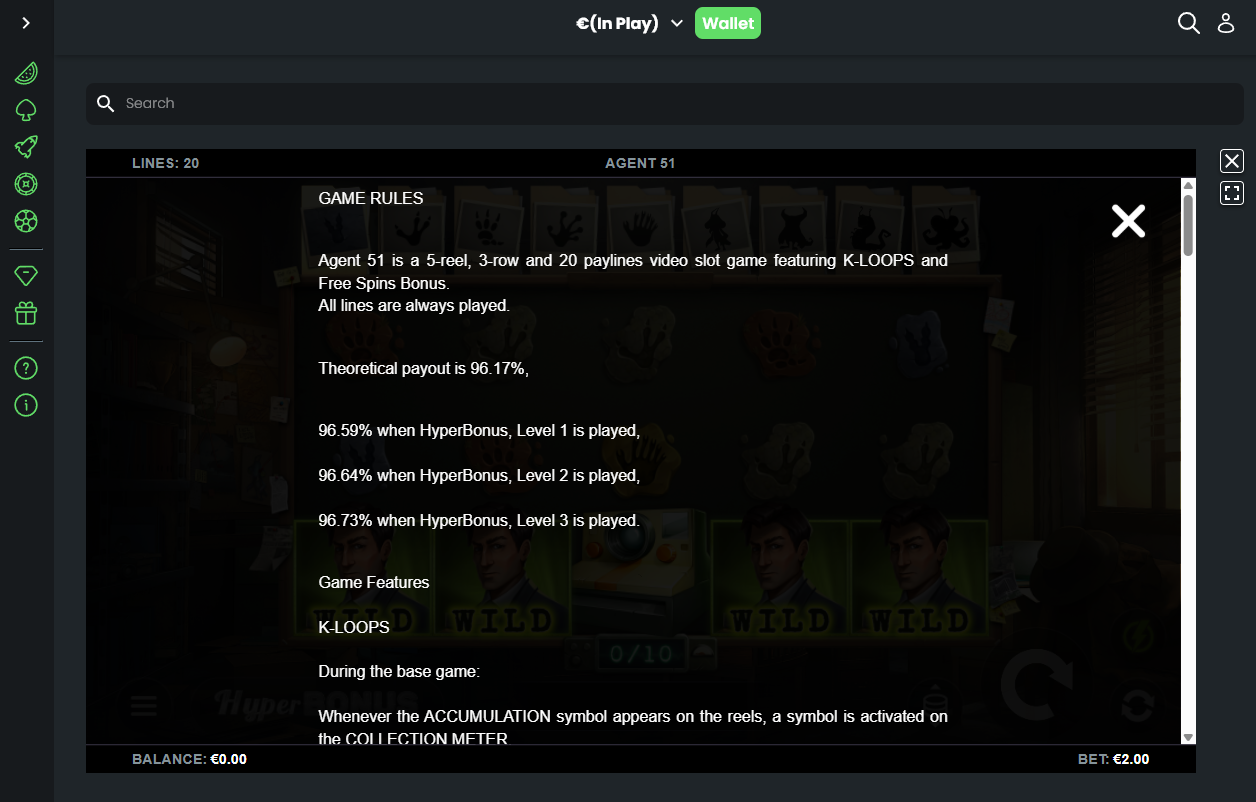The width and height of the screenshot is (1256, 802).
Task: Open the green Wallet button
Action: pyautogui.click(x=728, y=23)
